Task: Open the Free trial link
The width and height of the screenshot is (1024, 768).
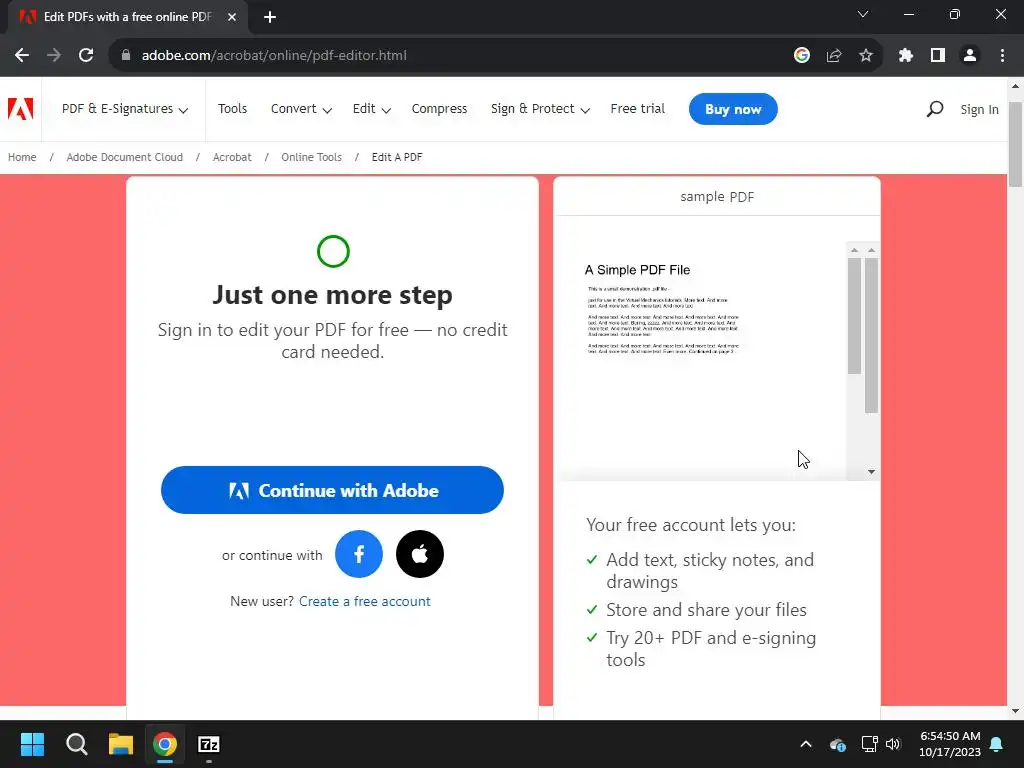Action: 637,109
